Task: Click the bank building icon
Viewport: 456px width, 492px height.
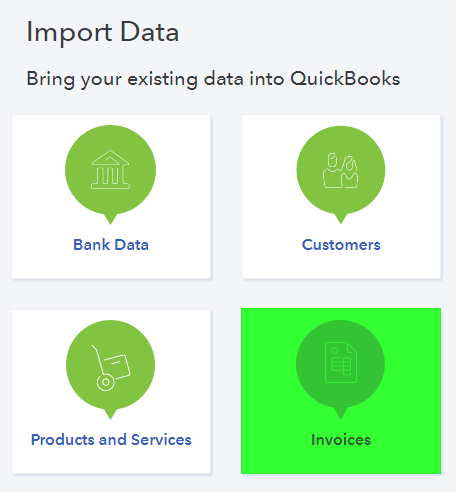Action: [x=110, y=170]
